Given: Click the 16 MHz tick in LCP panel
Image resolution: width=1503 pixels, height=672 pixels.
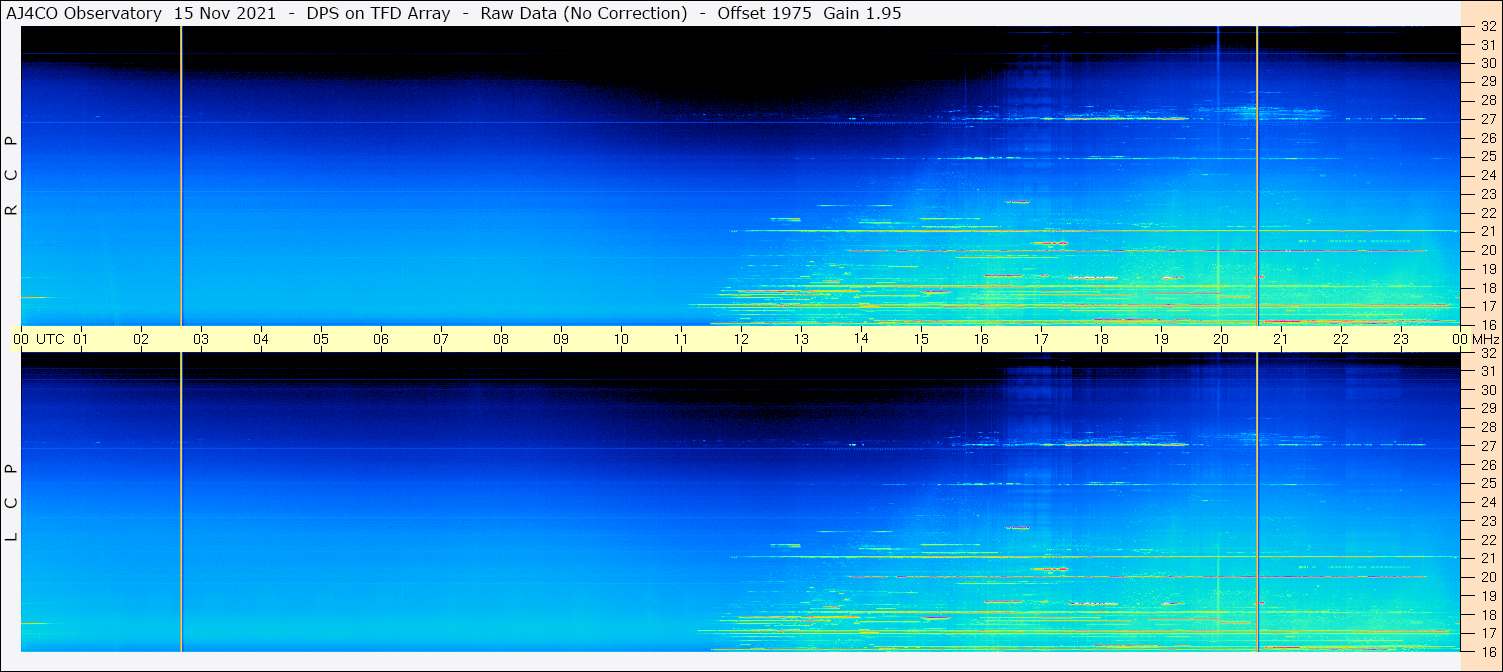Looking at the screenshot, I should click(1488, 651).
